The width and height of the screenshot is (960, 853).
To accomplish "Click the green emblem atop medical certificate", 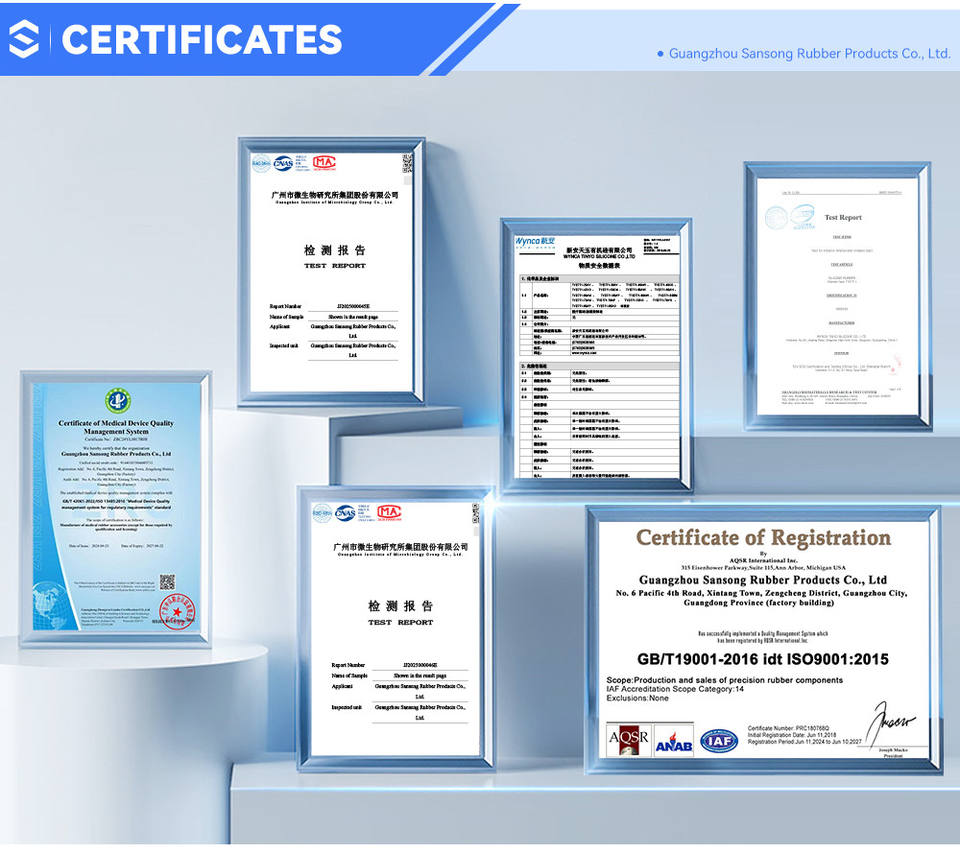I will click(x=118, y=401).
